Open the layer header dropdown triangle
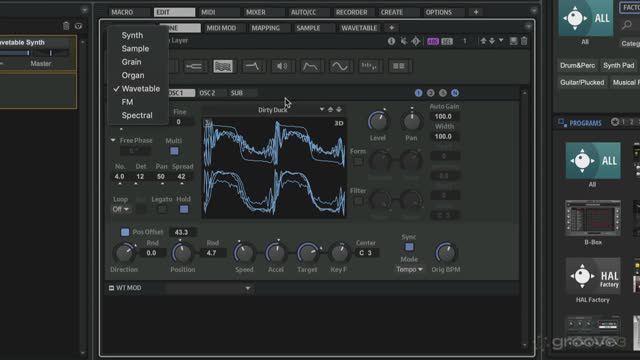 coord(501,41)
